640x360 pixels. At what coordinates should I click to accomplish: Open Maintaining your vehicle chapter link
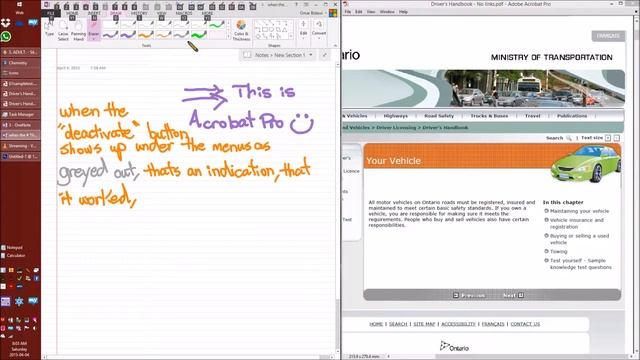[x=579, y=211]
